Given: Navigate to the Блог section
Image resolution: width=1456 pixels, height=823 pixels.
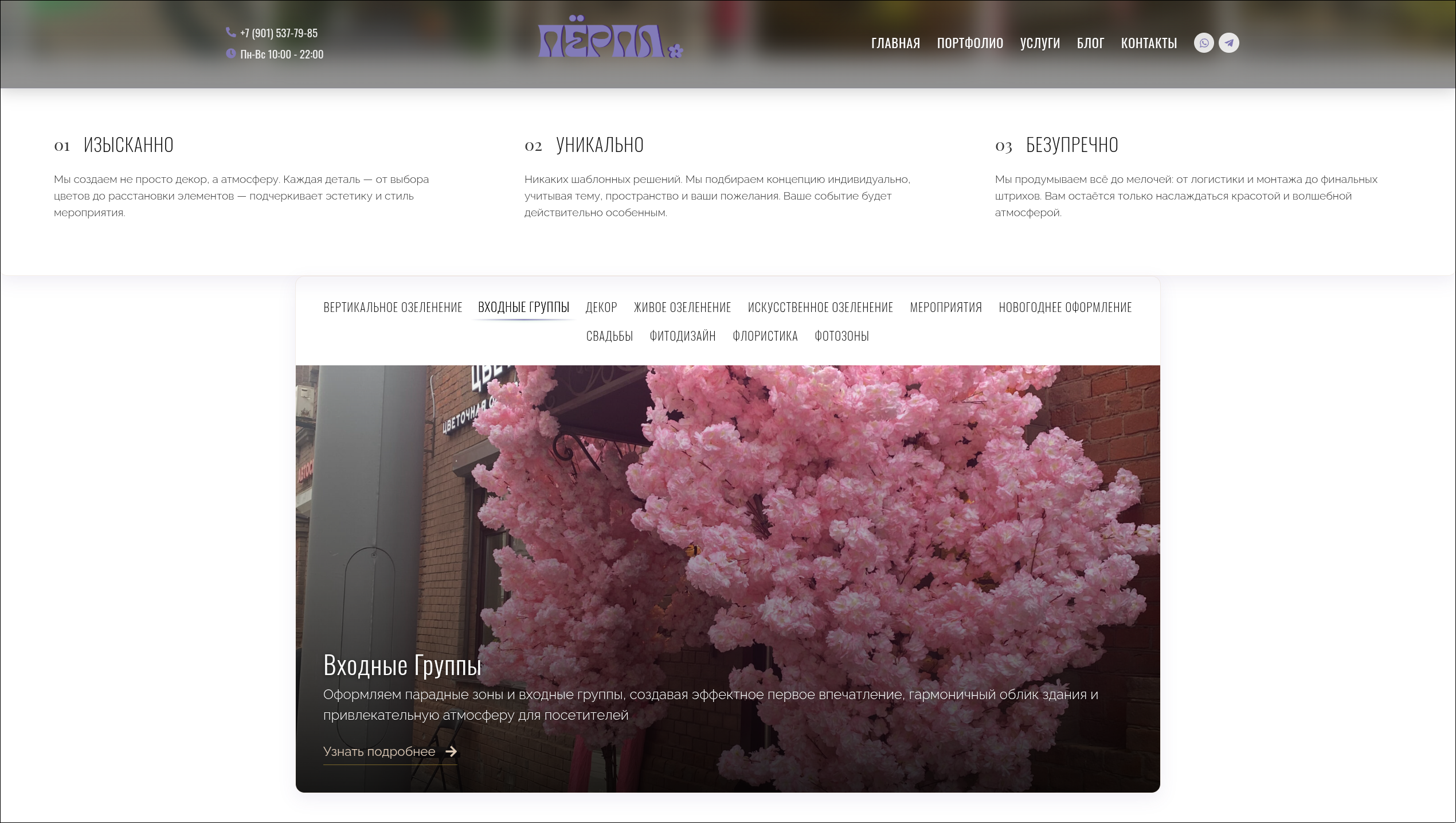Looking at the screenshot, I should [x=1090, y=43].
